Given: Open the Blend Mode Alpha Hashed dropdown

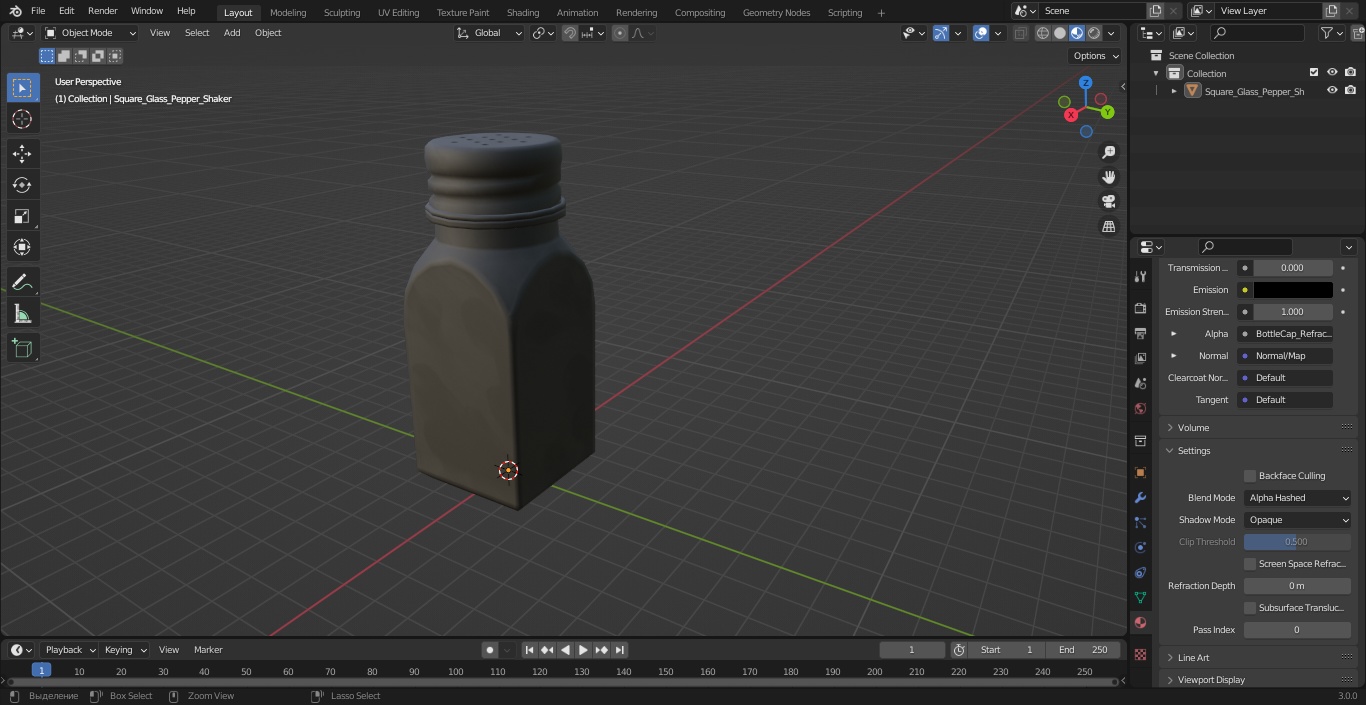Looking at the screenshot, I should [1297, 498].
